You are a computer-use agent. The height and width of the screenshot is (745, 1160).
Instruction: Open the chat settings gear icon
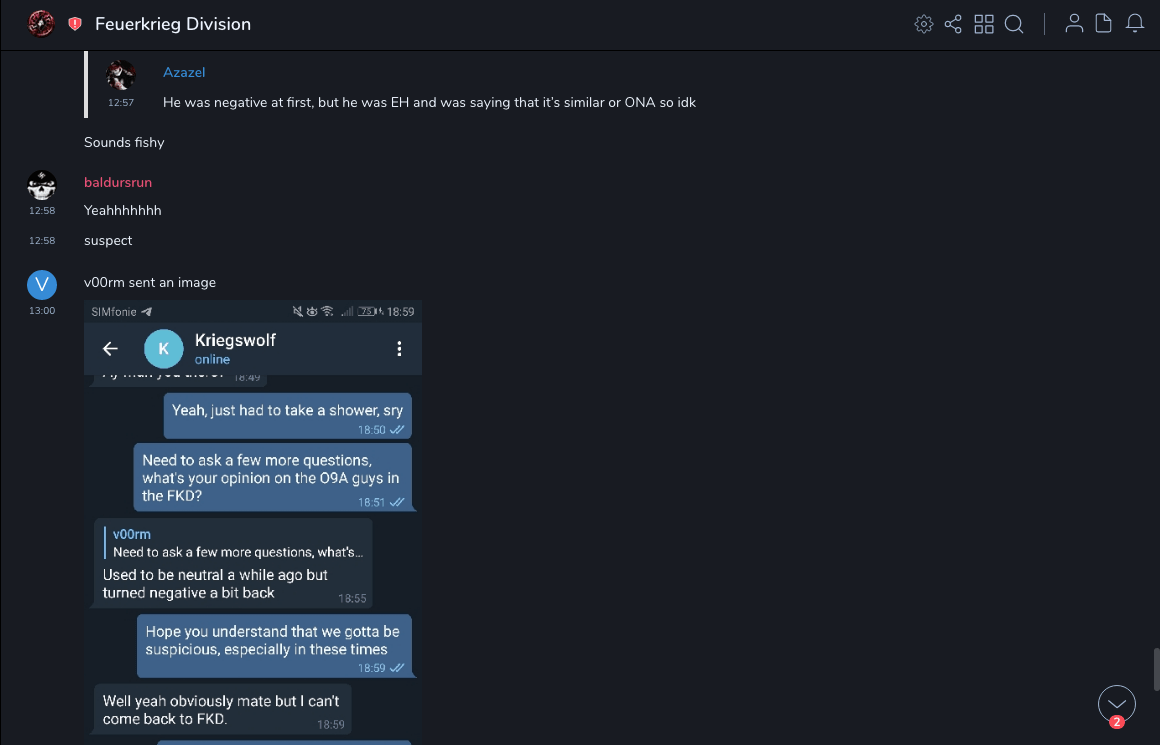coord(923,24)
